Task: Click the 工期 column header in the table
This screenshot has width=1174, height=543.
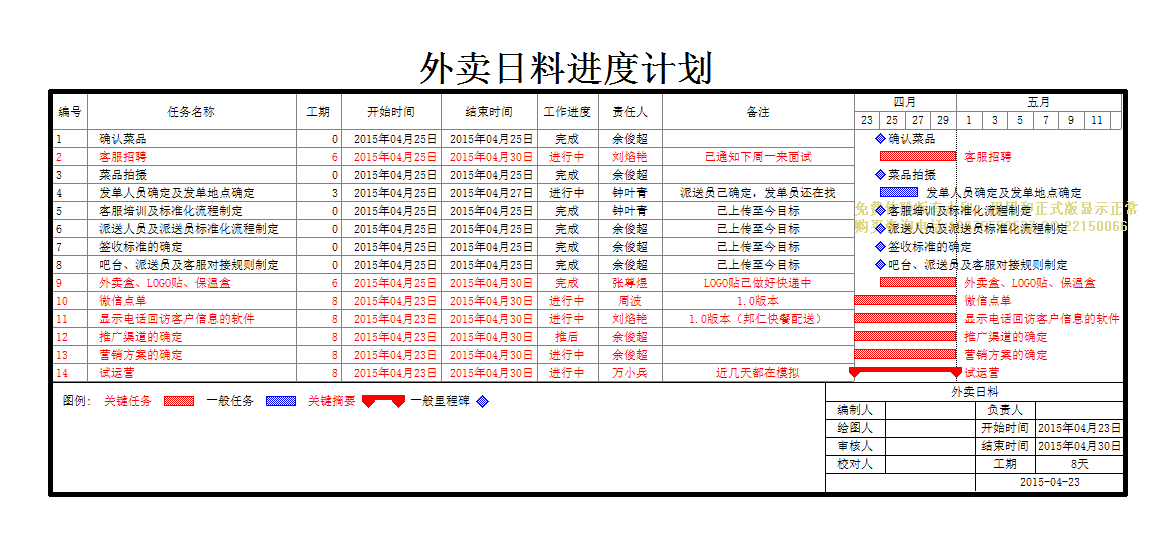Action: pos(318,112)
